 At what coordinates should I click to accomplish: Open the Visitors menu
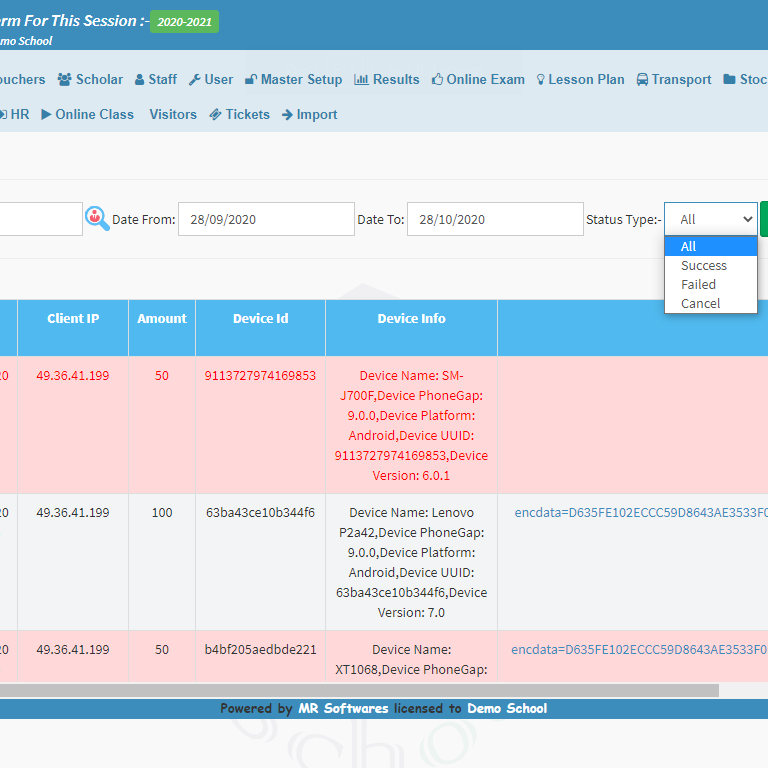click(173, 115)
